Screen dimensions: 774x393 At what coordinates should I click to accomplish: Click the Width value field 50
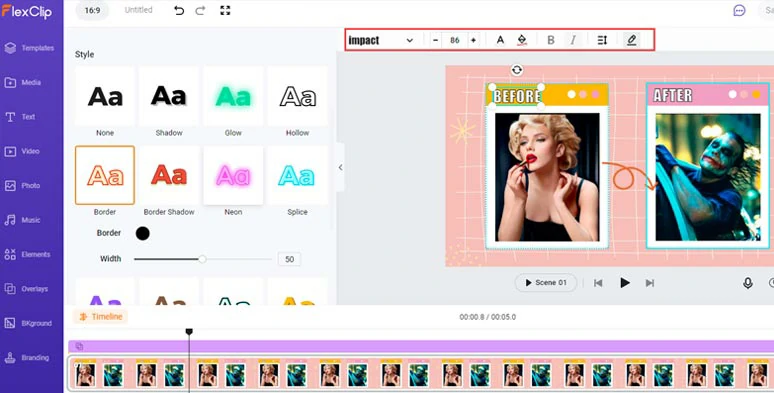tap(289, 259)
